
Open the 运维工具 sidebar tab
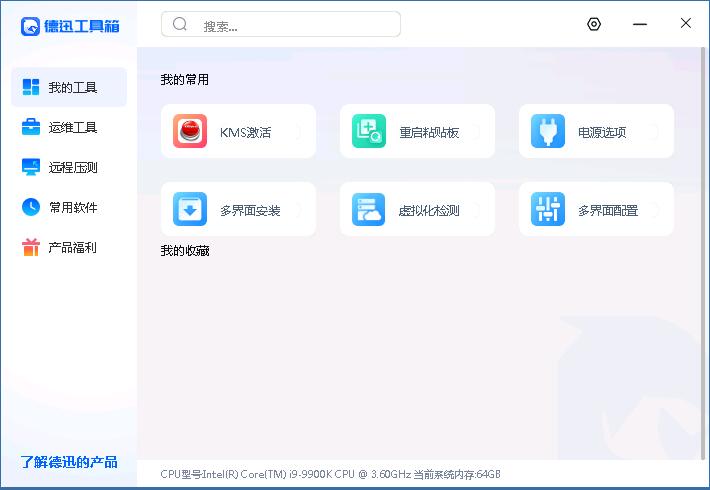pyautogui.click(x=69, y=127)
